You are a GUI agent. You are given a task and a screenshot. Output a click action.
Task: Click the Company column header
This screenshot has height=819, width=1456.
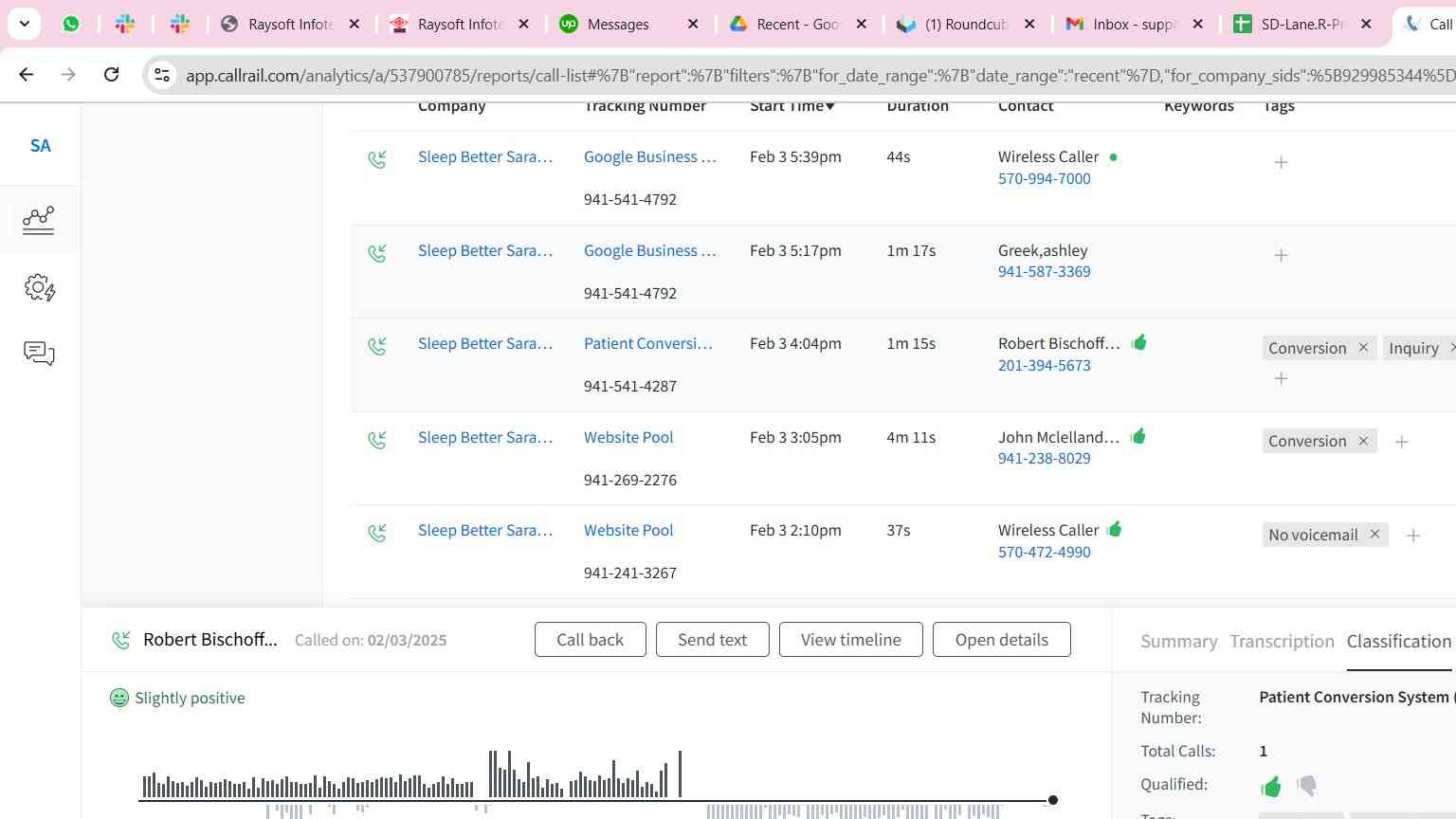point(451,106)
